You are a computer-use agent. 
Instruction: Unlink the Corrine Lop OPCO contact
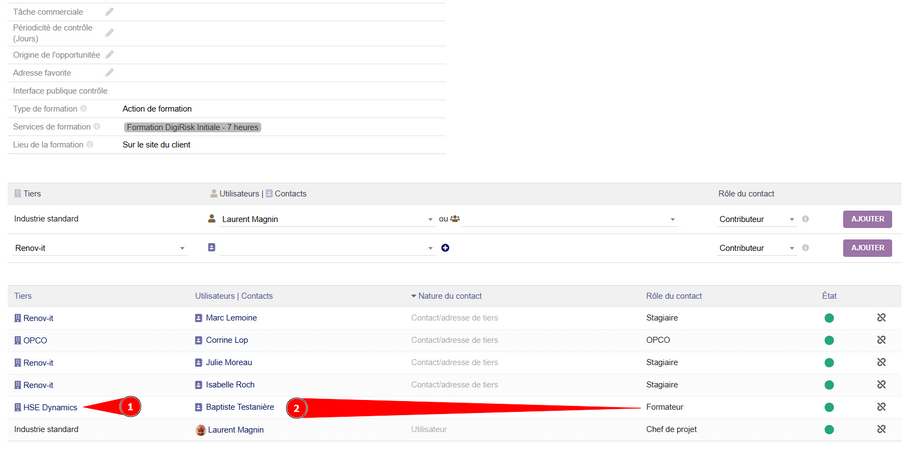pos(881,340)
